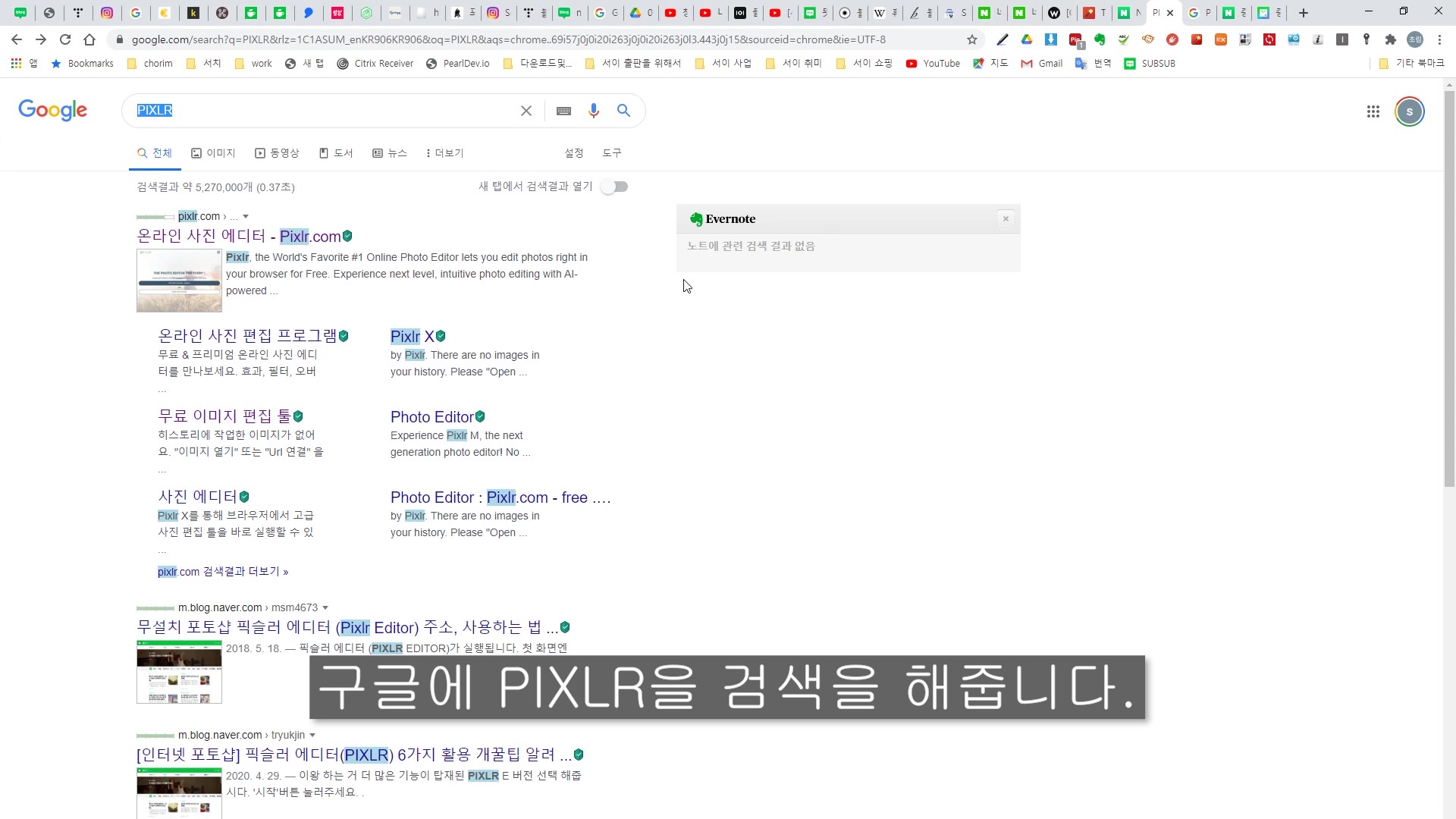Open the 무료 이미지 편집 툴 sitelink

[224, 416]
